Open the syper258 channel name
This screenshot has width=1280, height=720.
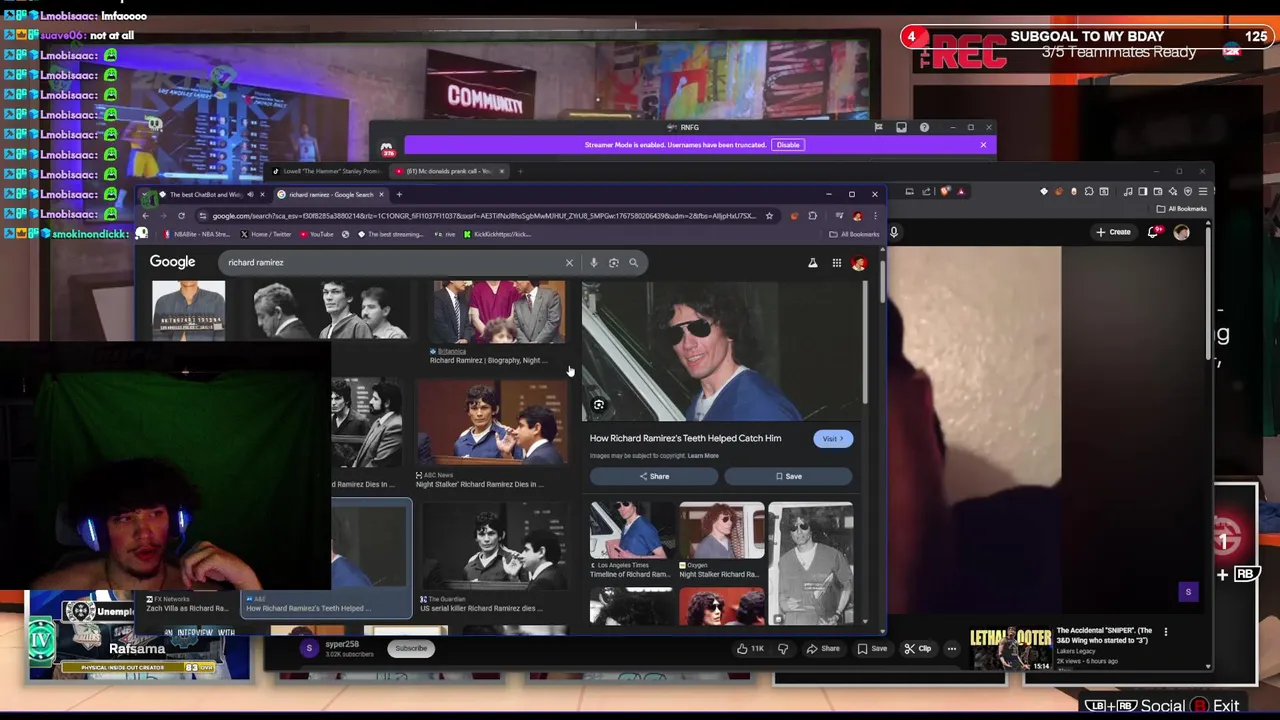click(x=342, y=645)
